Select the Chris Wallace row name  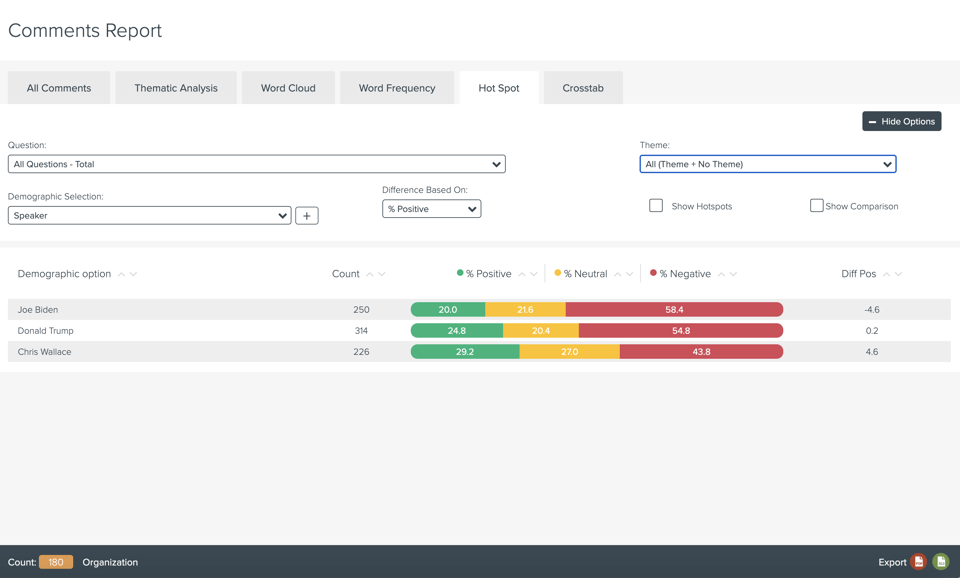tap(44, 351)
